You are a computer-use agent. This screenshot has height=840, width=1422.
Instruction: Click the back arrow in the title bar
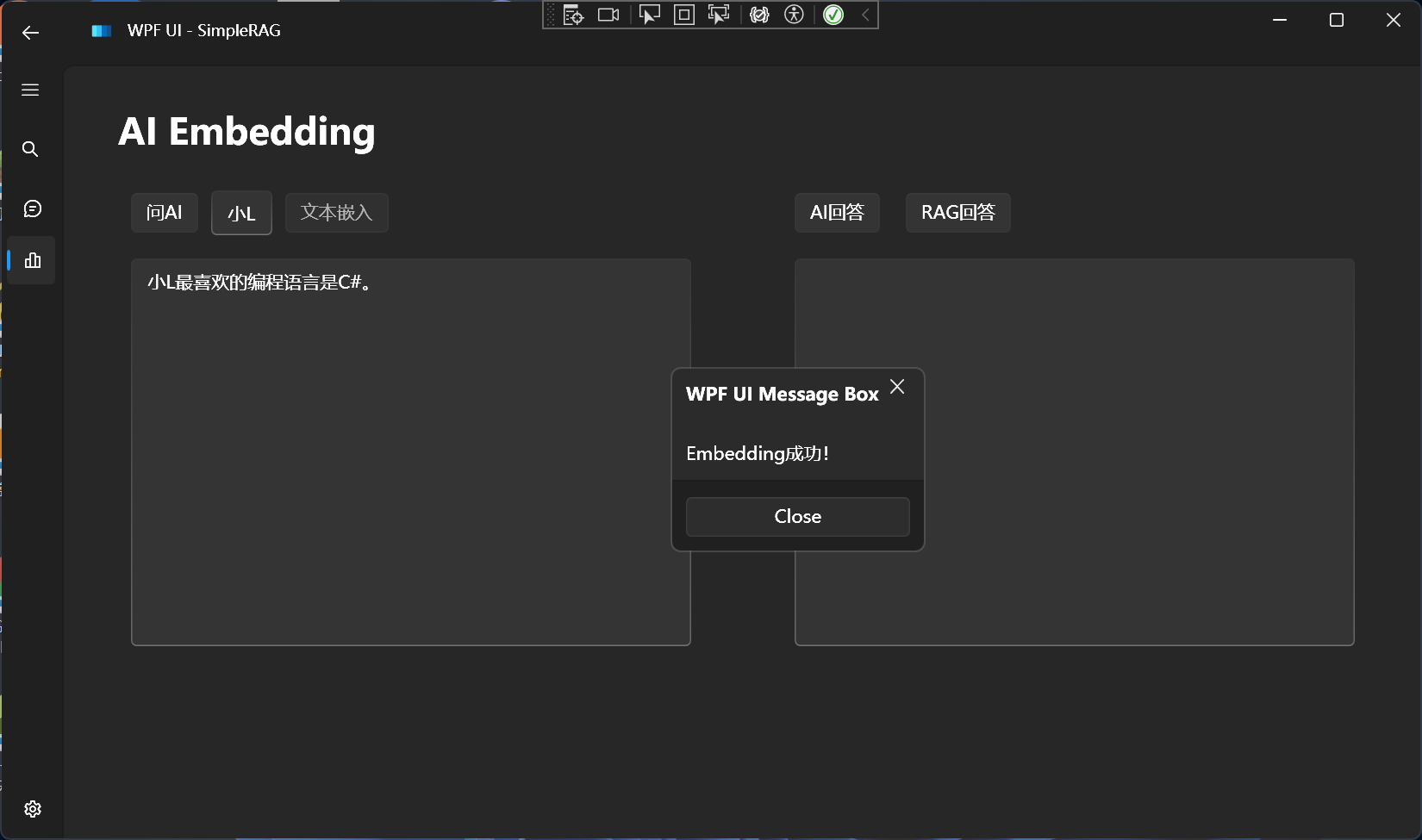pyautogui.click(x=31, y=33)
